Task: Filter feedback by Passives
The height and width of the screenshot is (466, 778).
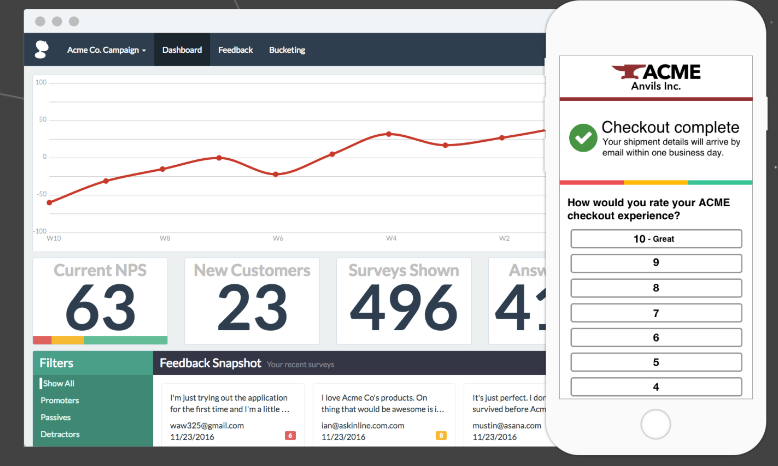Action: 56,417
